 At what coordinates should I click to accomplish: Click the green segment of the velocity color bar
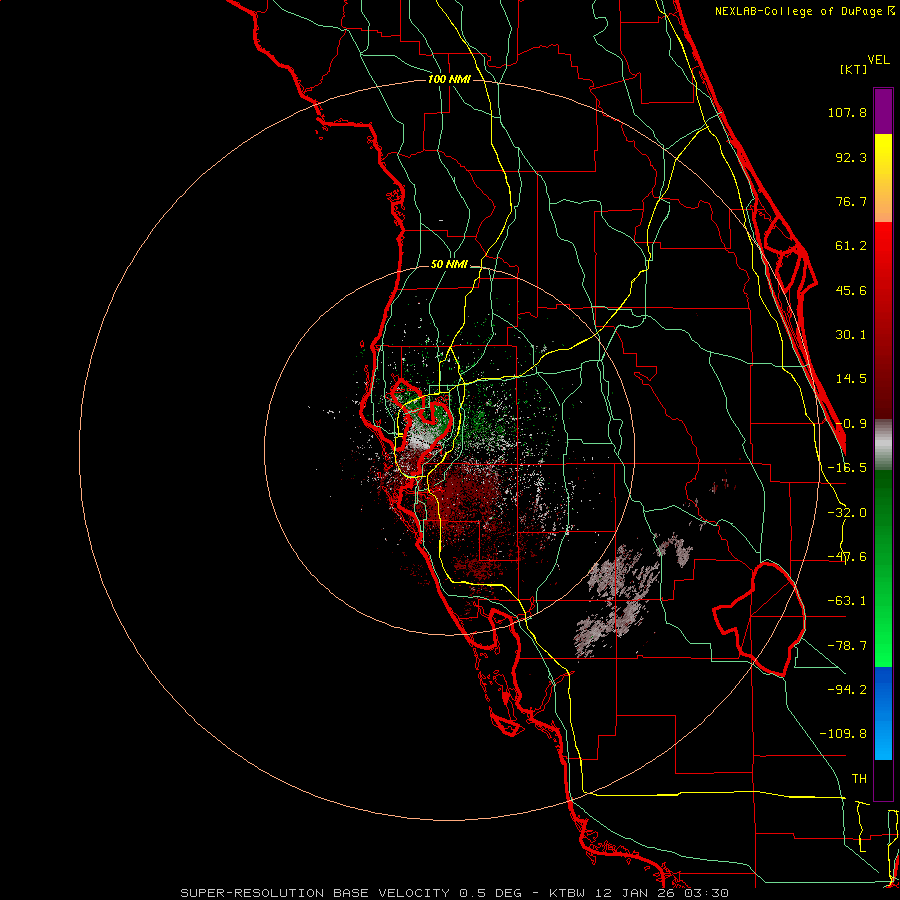tap(883, 568)
